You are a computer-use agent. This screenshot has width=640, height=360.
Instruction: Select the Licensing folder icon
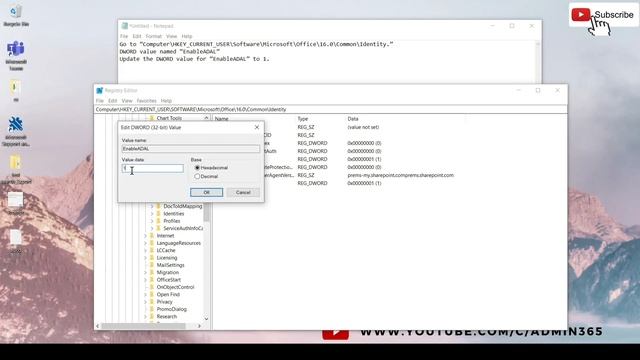coord(151,258)
